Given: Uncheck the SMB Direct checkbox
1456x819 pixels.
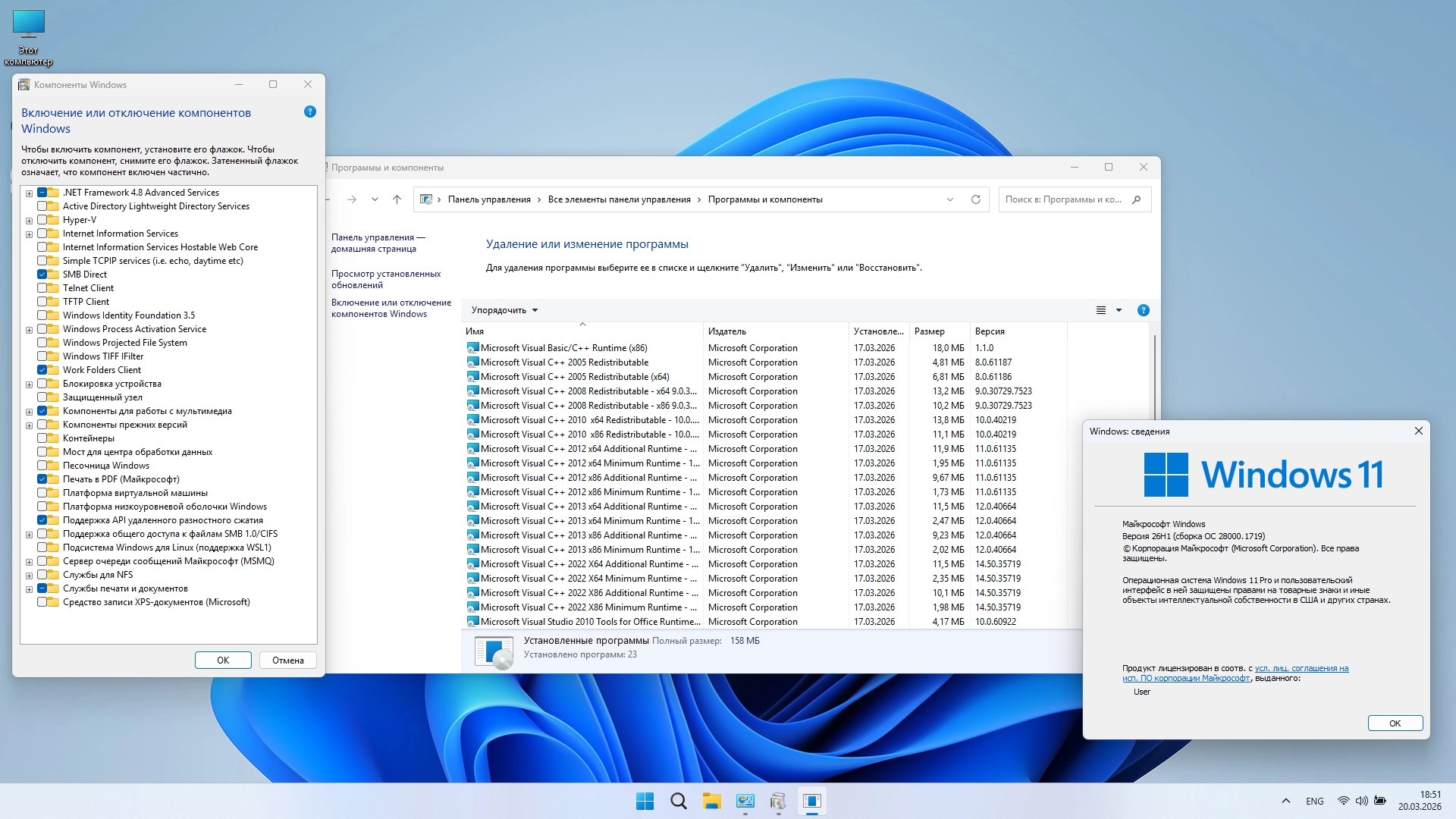Looking at the screenshot, I should point(42,275).
